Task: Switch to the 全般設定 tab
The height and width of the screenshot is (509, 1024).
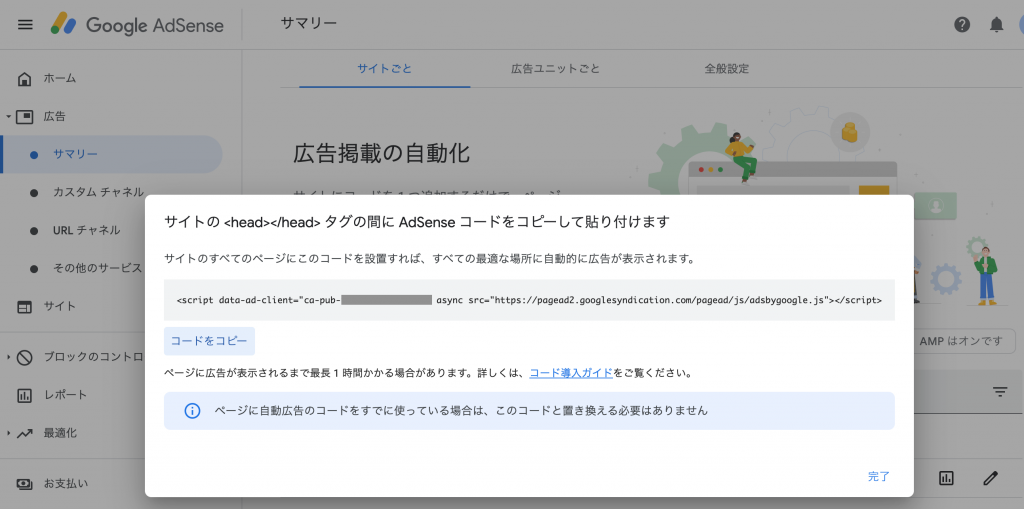Action: (x=726, y=69)
